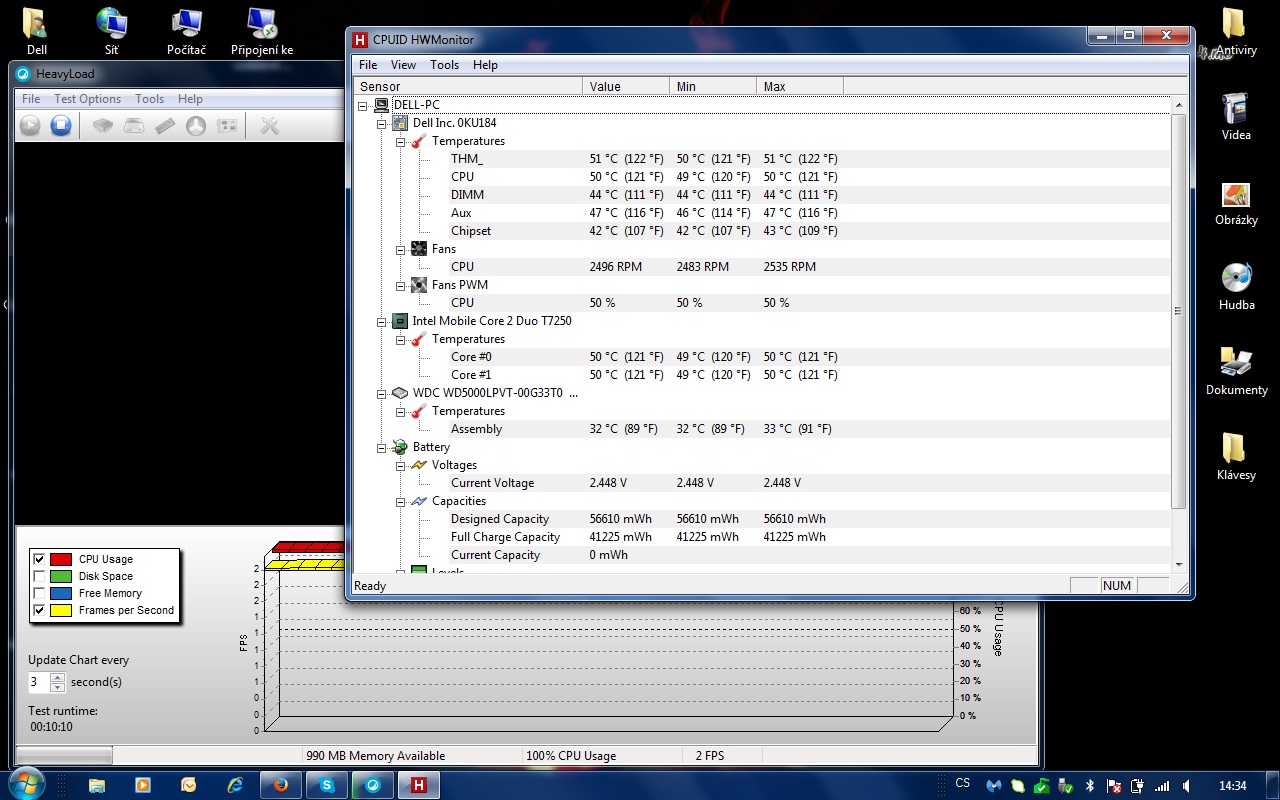The image size is (1280, 800).
Task: Switch to Skype in the taskbar
Action: pos(327,785)
